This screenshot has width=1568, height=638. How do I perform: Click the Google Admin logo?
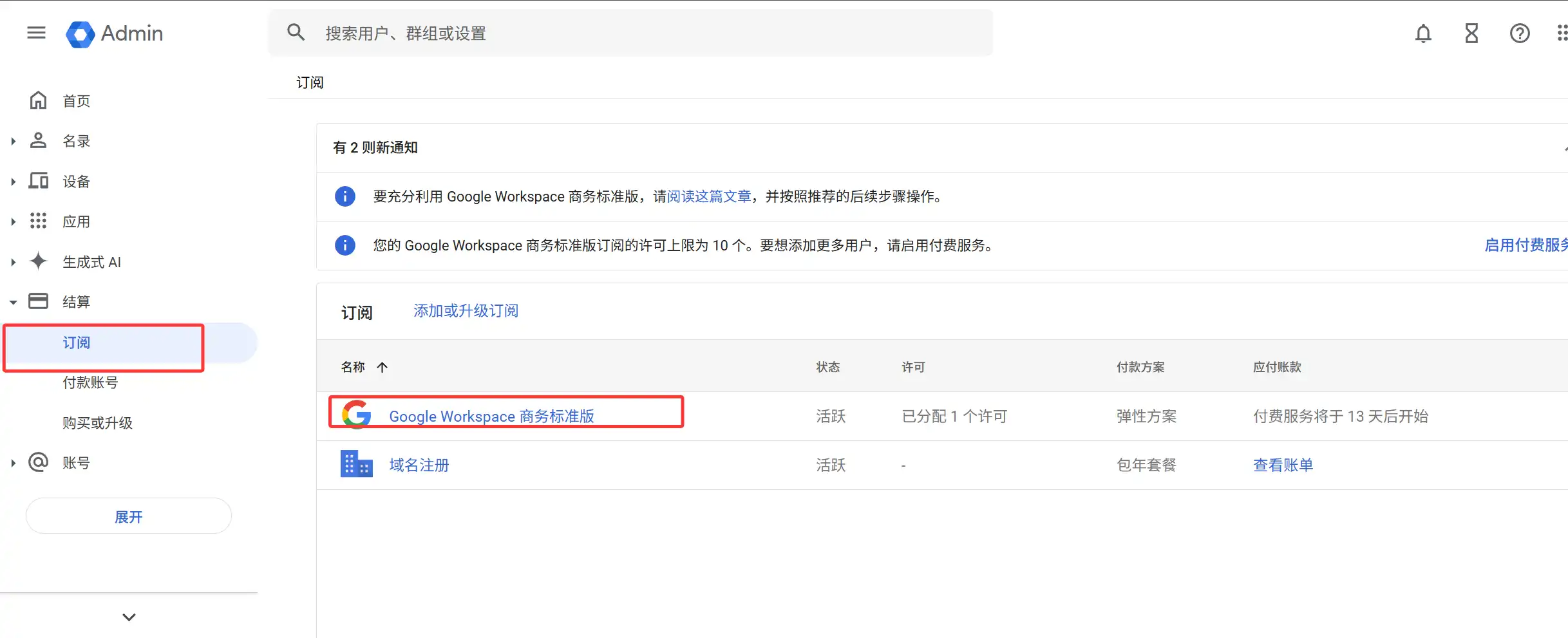pos(115,33)
